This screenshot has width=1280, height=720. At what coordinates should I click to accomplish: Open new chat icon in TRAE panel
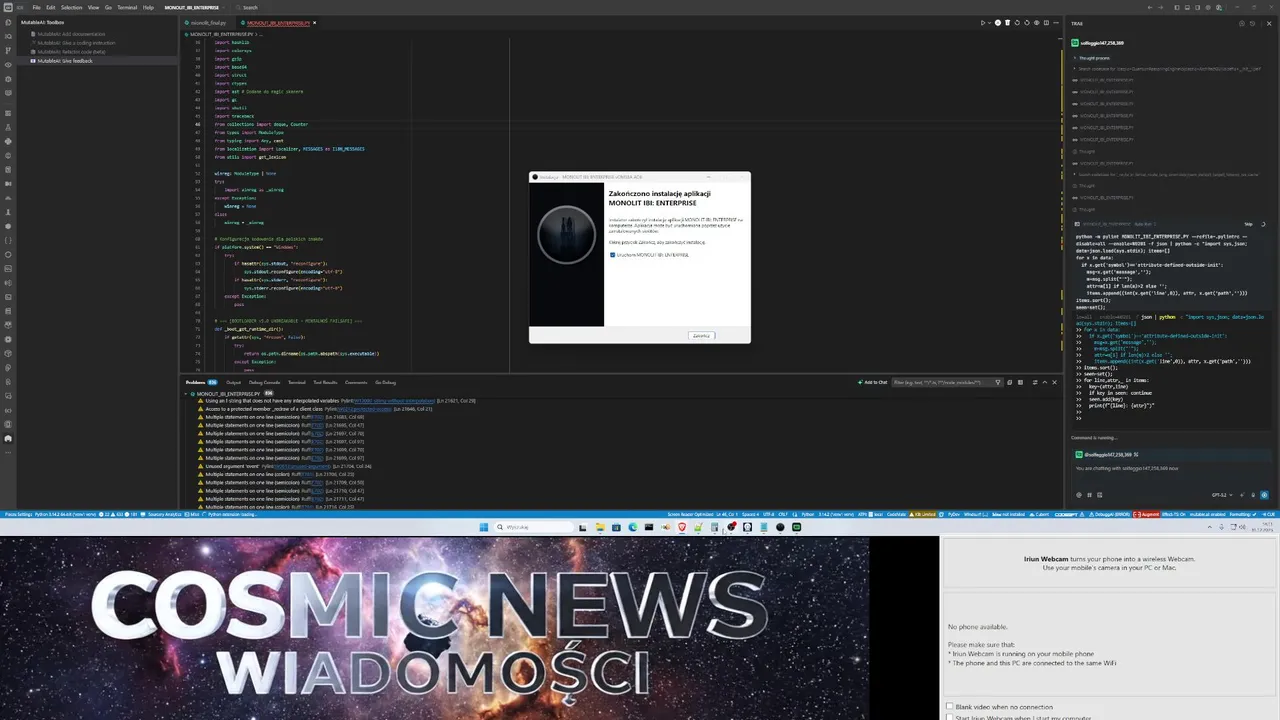point(1243,22)
